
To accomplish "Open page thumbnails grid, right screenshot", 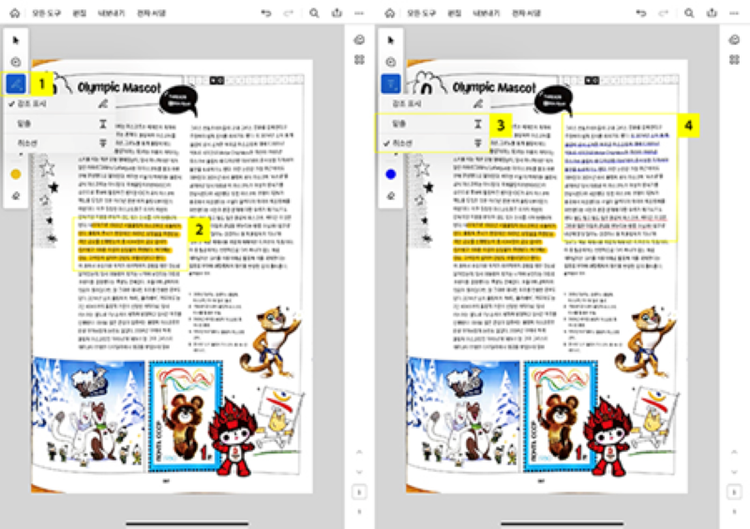I will [x=734, y=59].
